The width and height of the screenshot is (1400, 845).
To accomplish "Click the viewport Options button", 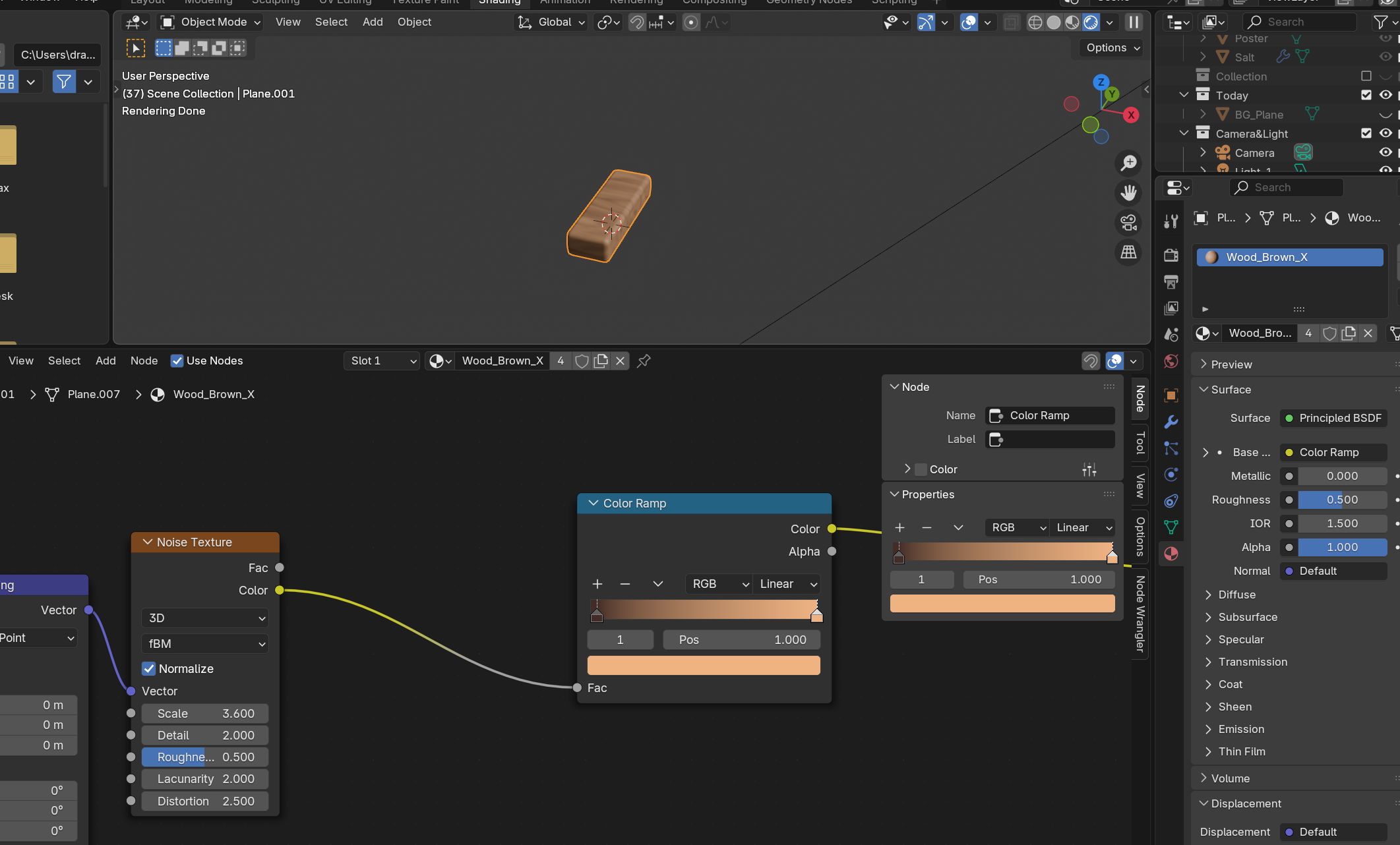I will [x=1112, y=47].
